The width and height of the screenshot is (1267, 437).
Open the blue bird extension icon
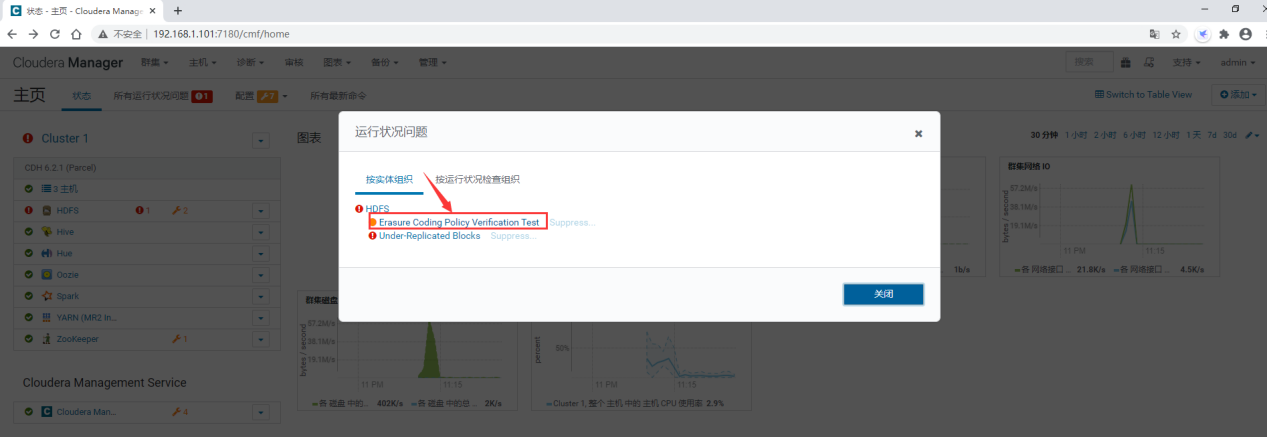point(1204,33)
